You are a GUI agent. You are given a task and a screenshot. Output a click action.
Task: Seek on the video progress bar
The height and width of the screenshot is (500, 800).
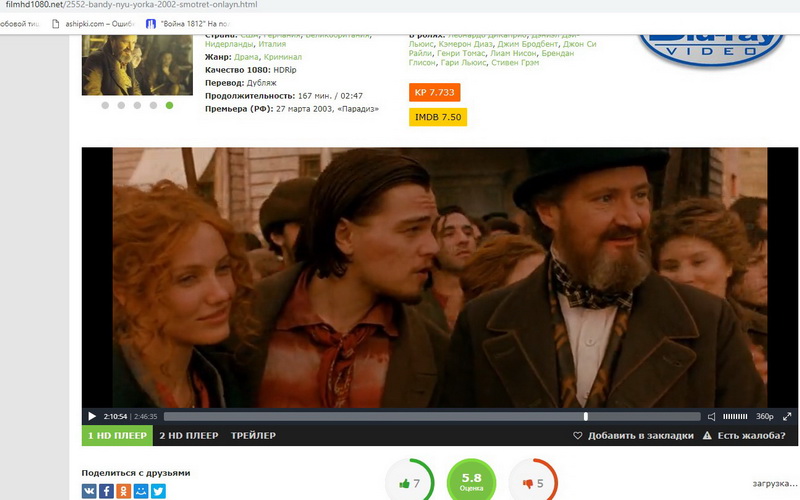[x=432, y=416]
